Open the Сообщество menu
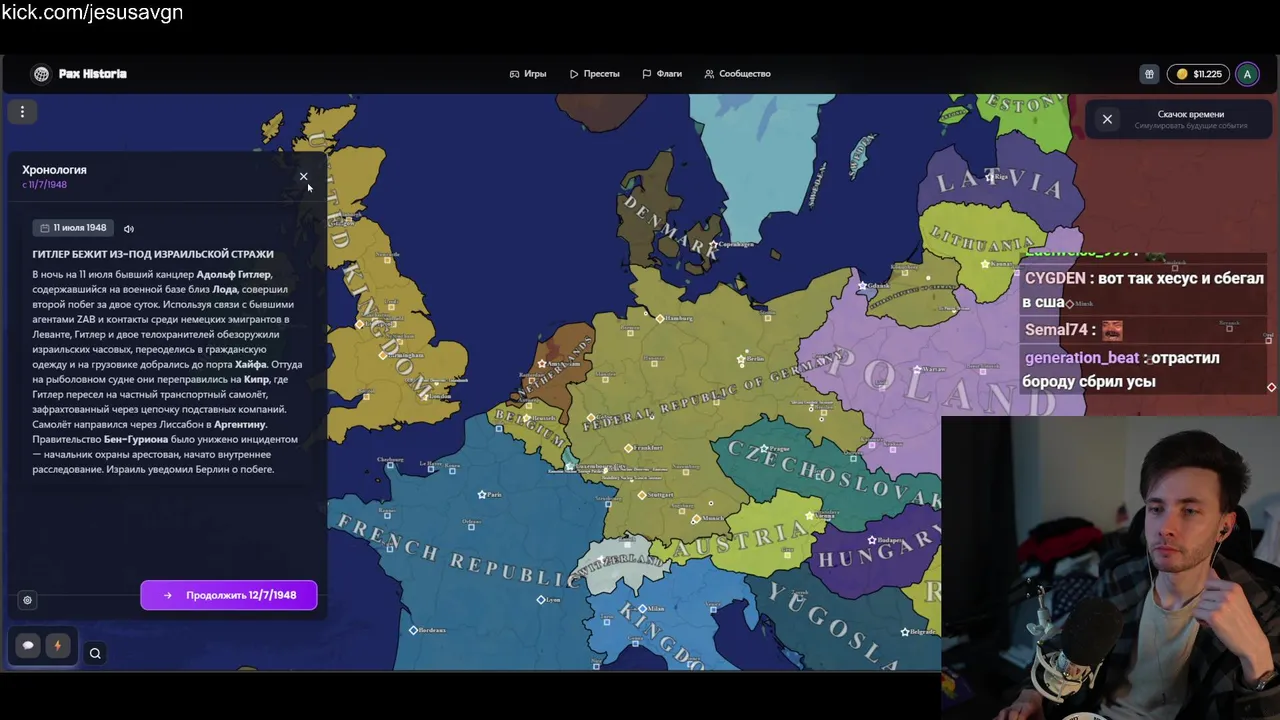 tap(737, 74)
